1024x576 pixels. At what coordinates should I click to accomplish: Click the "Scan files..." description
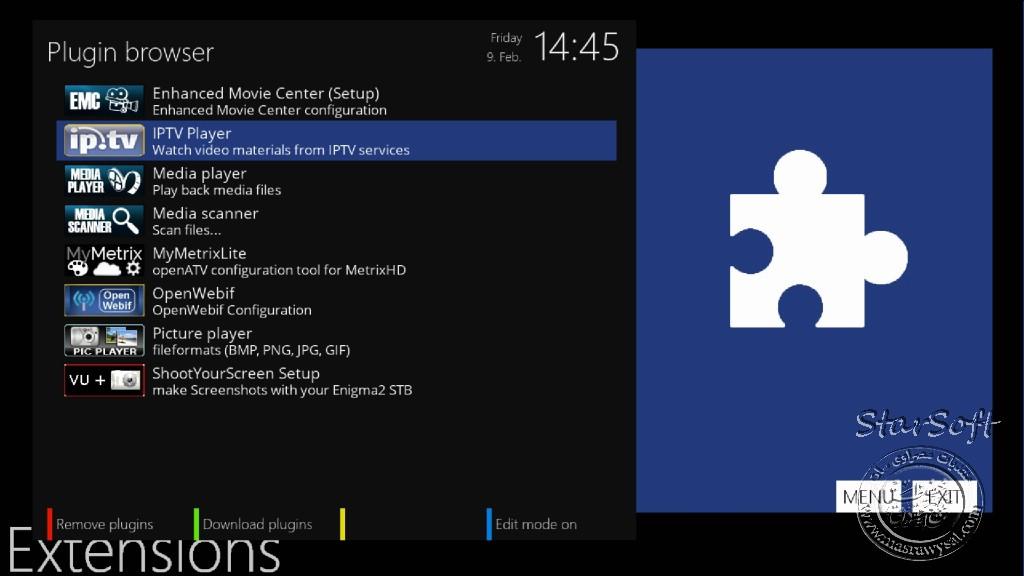(186, 230)
